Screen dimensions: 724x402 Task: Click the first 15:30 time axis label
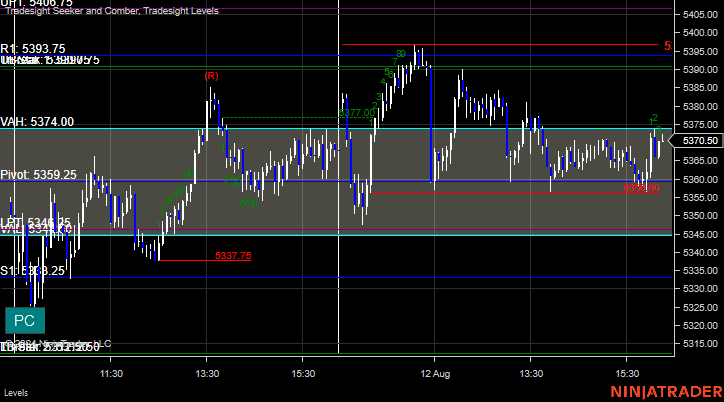[303, 374]
